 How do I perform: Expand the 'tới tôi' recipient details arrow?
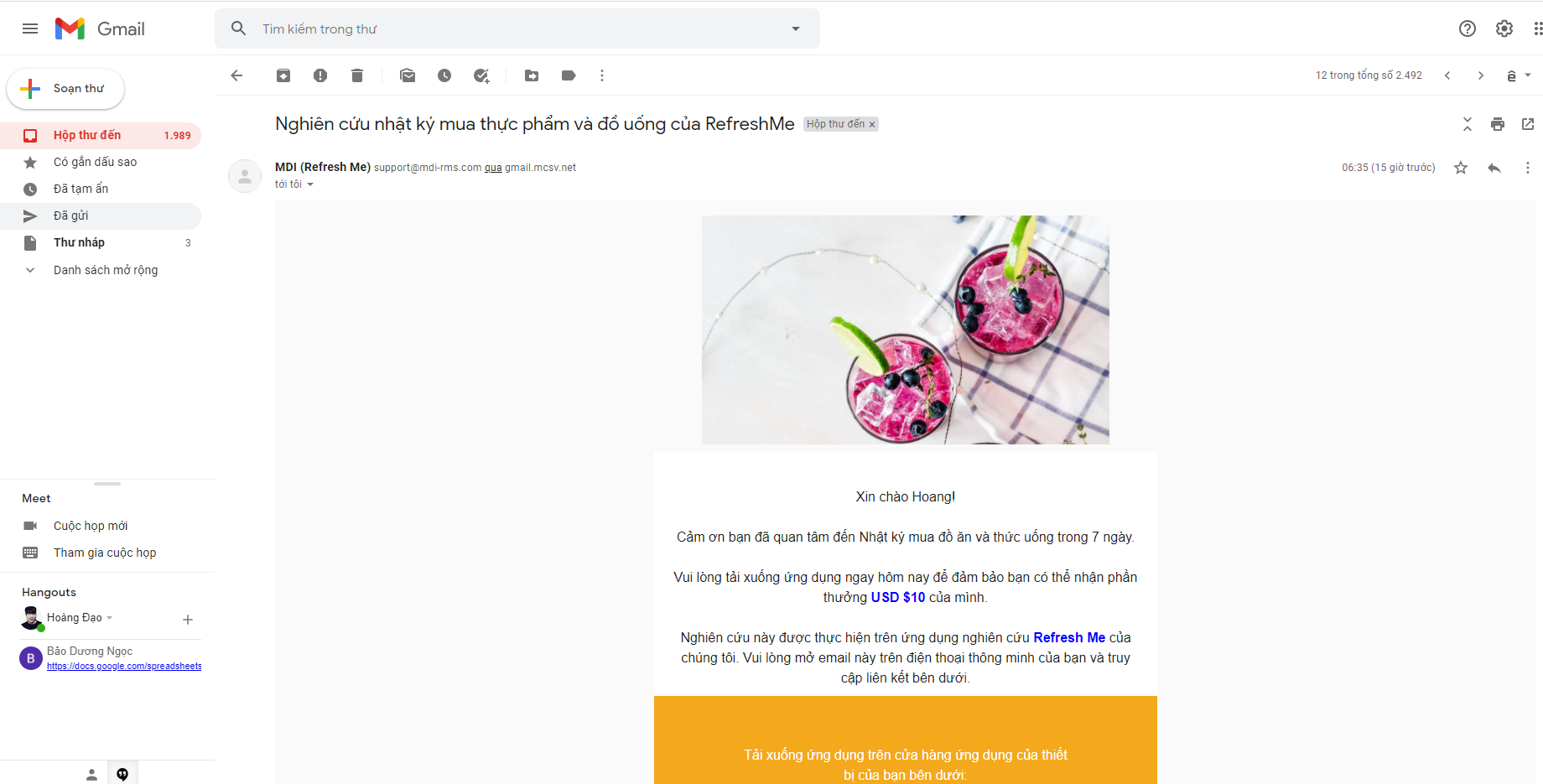pyautogui.click(x=310, y=184)
